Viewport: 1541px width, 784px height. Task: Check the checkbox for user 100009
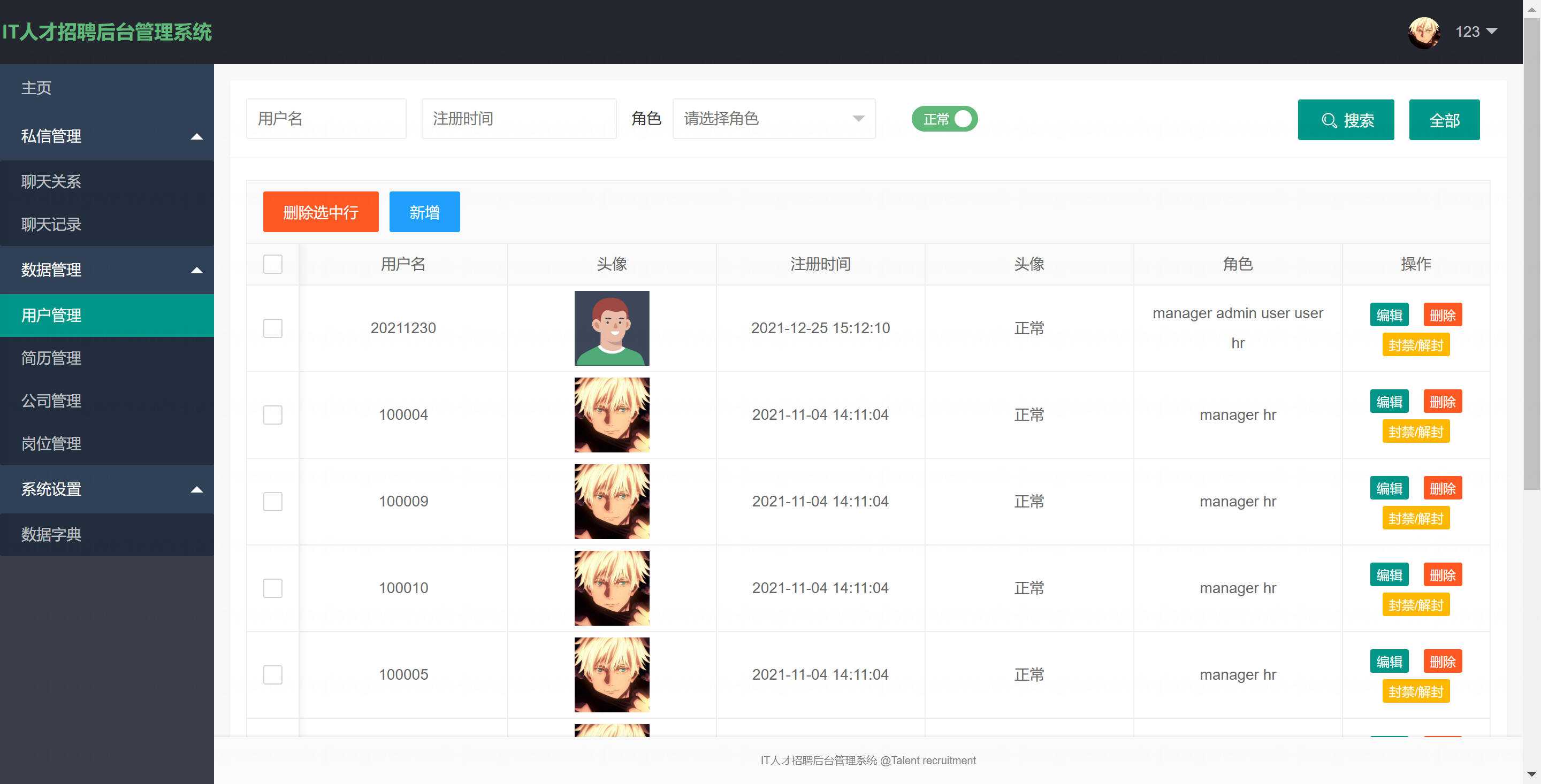[x=273, y=502]
